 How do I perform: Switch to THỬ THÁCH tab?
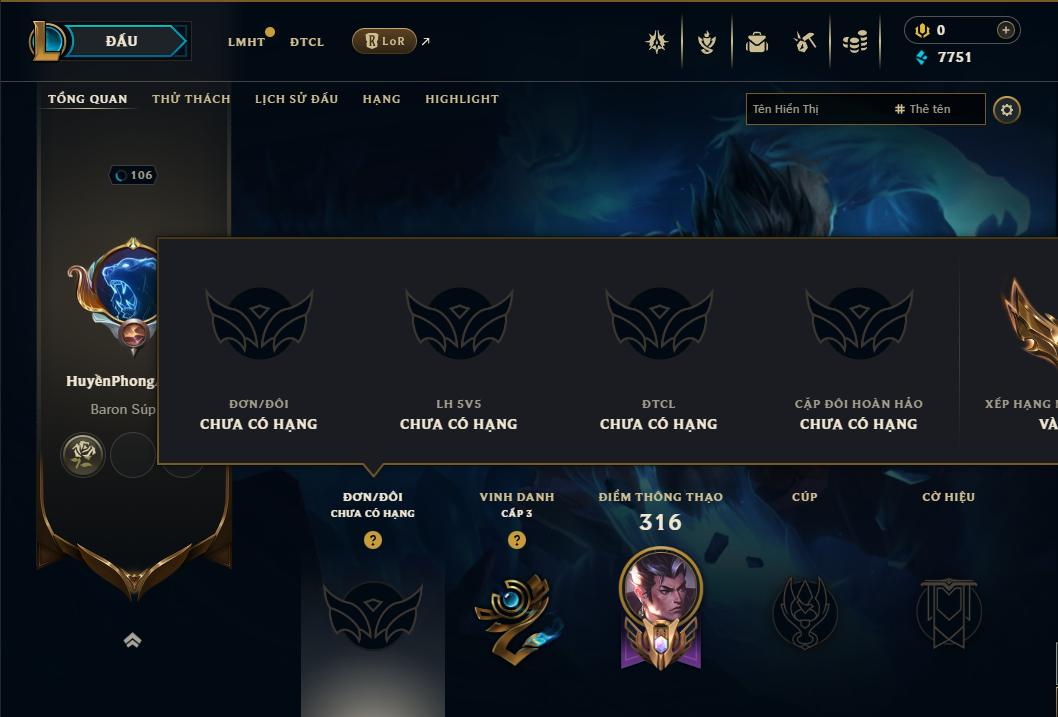[x=191, y=99]
